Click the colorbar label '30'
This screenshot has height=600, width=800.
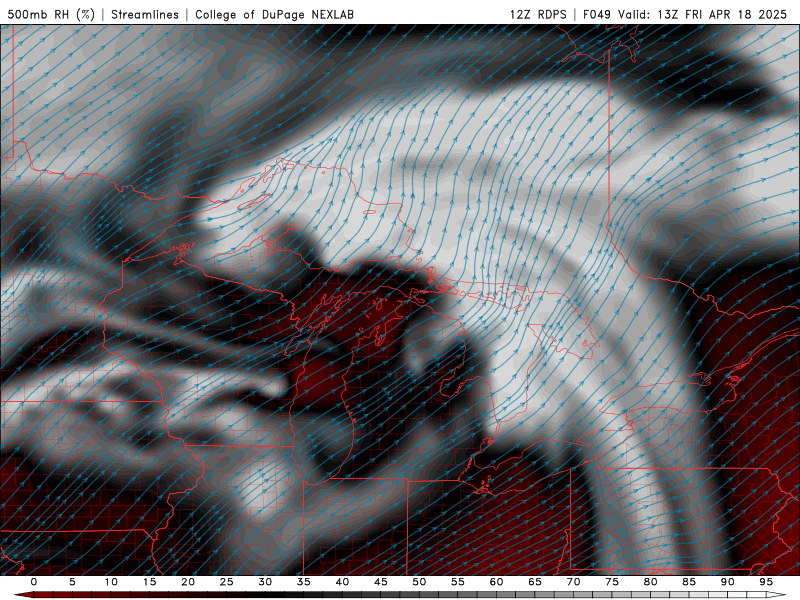pyautogui.click(x=265, y=582)
